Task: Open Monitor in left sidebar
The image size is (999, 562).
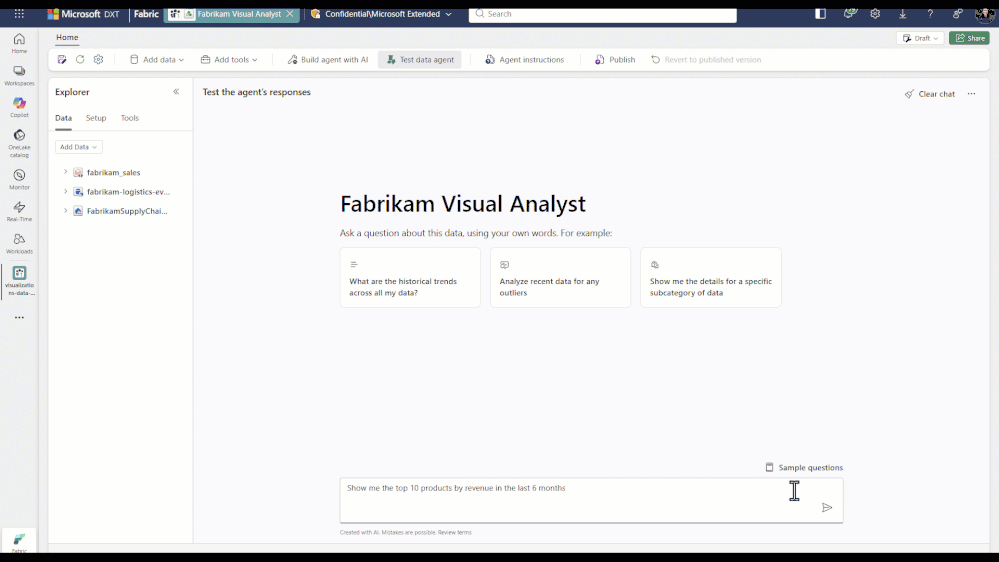Action: pos(19,179)
